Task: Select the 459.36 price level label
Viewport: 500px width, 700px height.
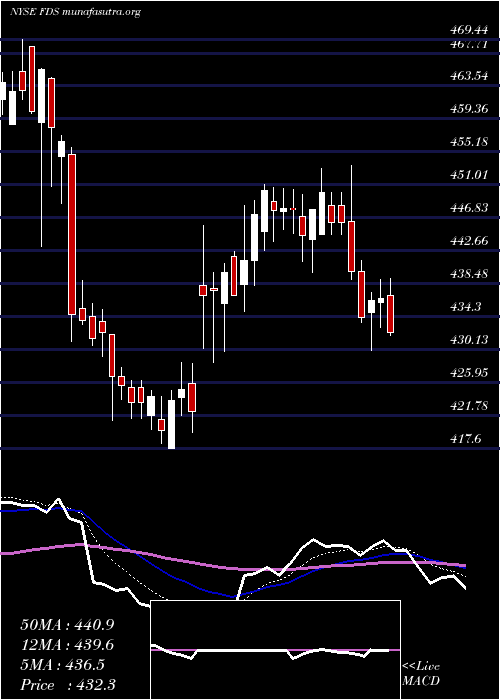Action: 468,108
